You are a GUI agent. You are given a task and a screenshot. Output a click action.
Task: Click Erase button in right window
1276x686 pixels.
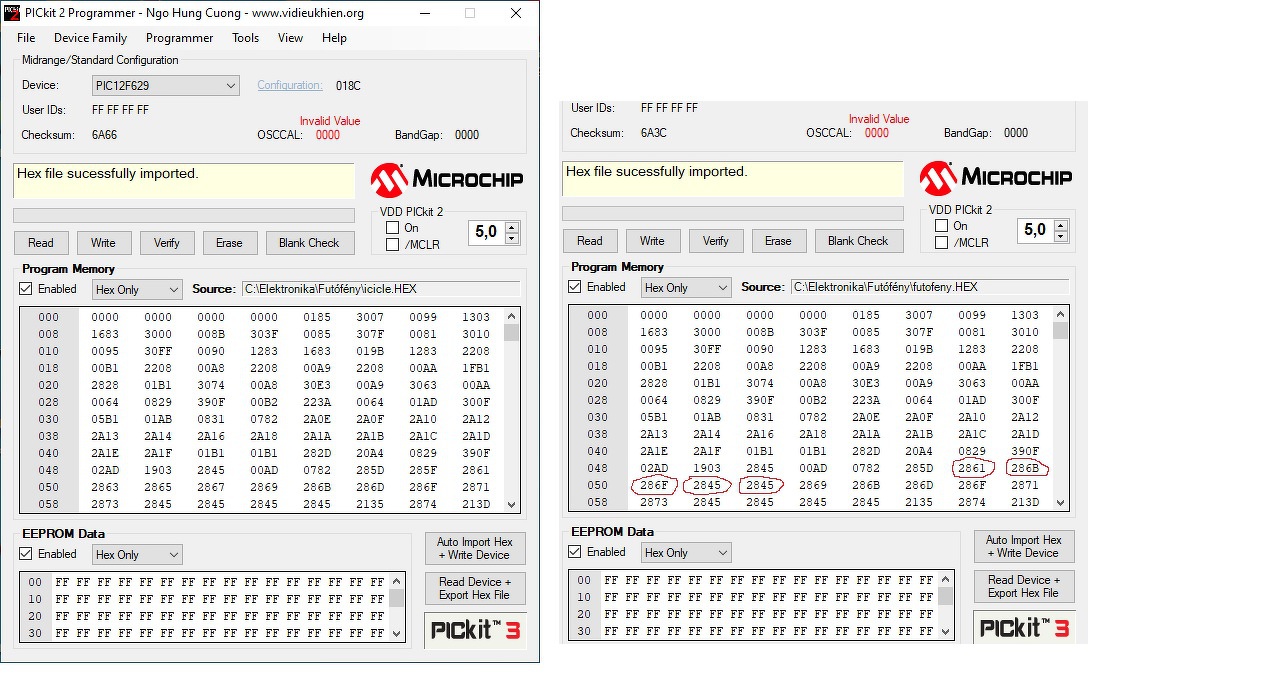[x=778, y=241]
